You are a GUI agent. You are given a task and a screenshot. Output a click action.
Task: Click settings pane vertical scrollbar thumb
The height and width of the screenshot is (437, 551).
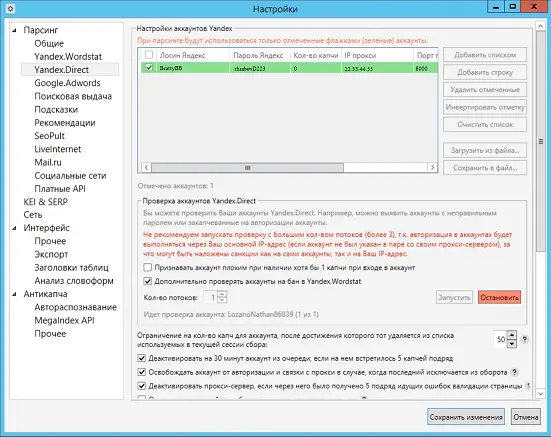click(x=541, y=141)
